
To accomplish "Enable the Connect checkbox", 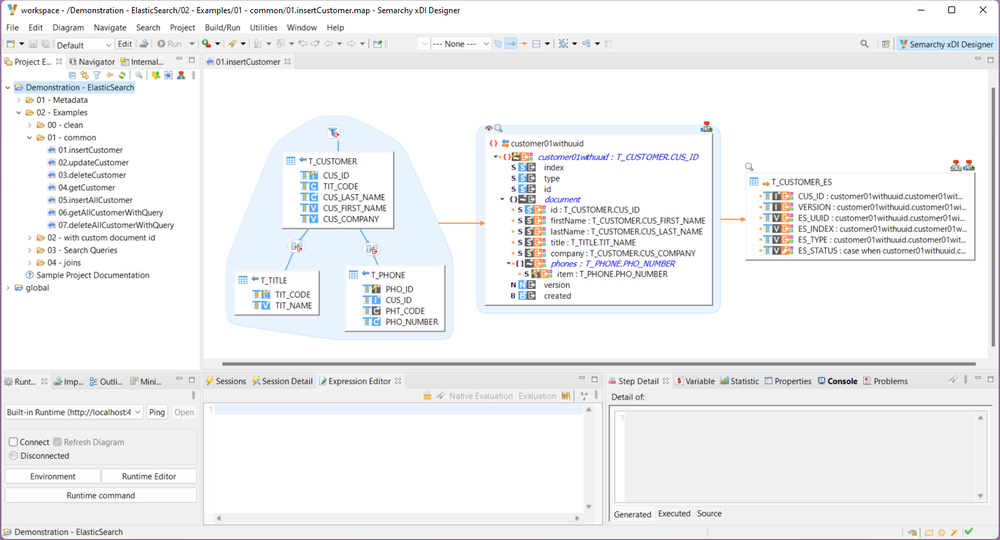I will [x=13, y=442].
